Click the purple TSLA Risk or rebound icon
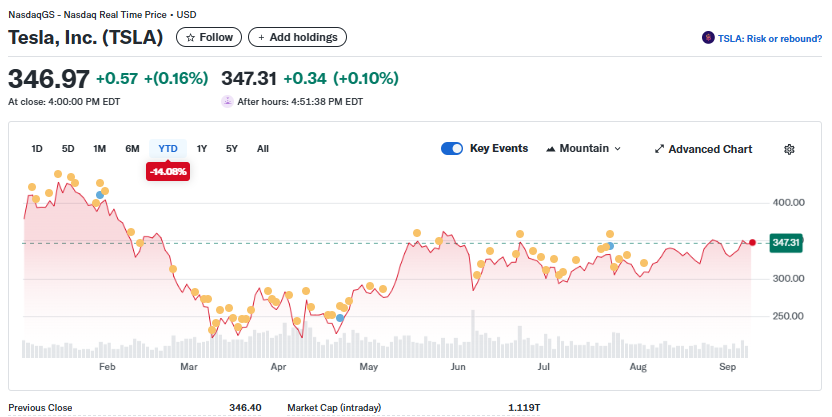832x417 pixels. pyautogui.click(x=709, y=38)
